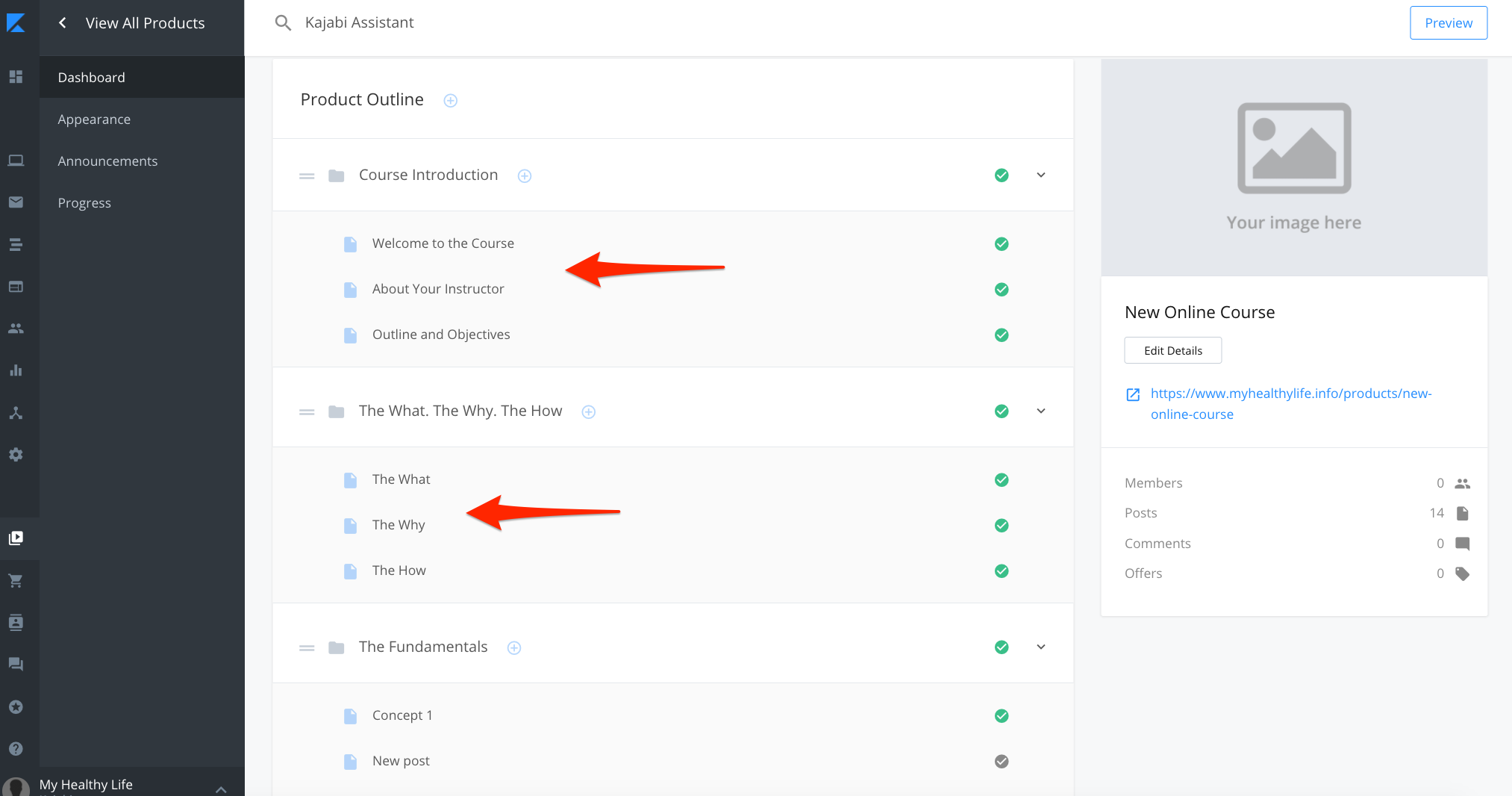This screenshot has height=796, width=1512.
Task: Click the help question mark icon
Action: point(16,749)
